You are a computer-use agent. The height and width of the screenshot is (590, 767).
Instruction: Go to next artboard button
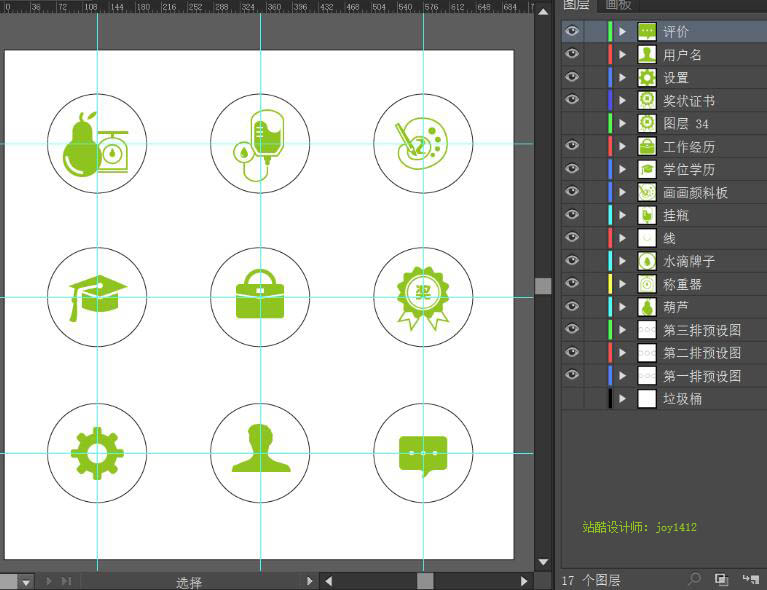click(48, 581)
